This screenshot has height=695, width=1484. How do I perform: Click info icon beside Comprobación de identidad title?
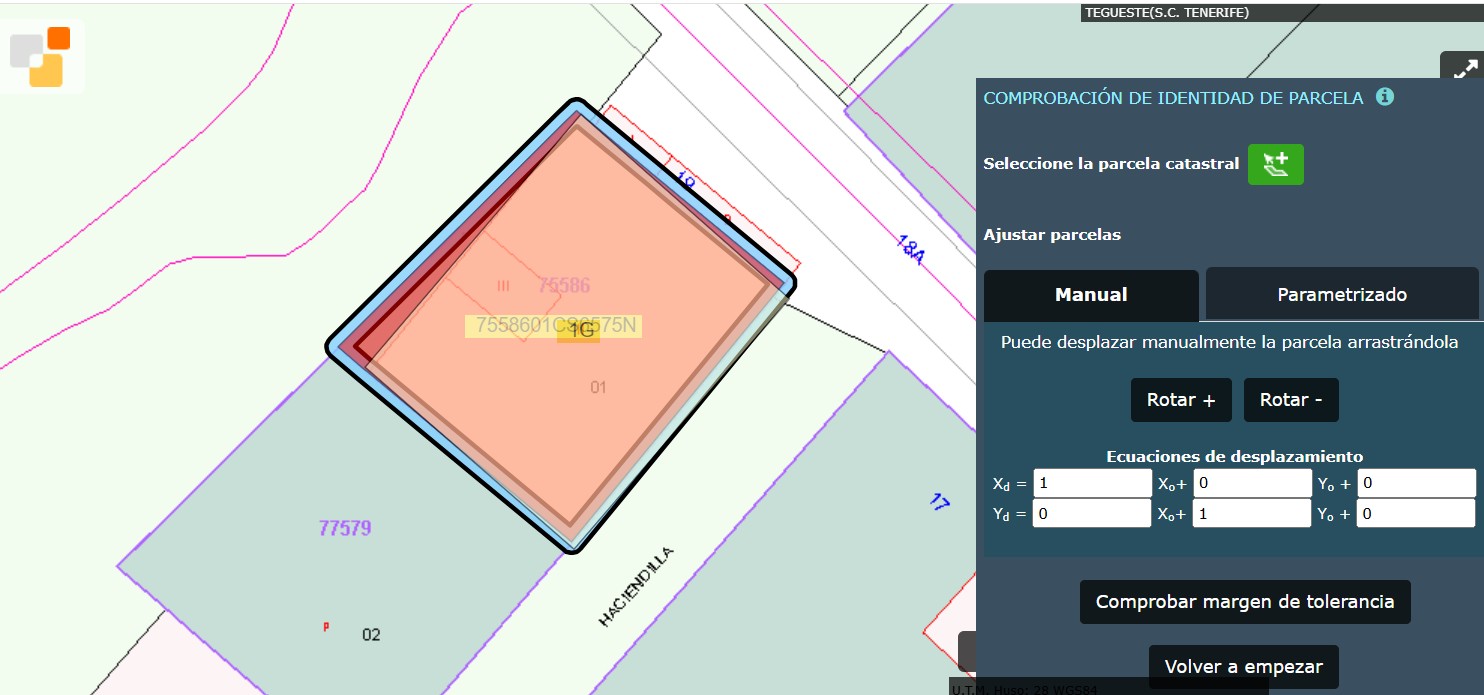point(1385,97)
